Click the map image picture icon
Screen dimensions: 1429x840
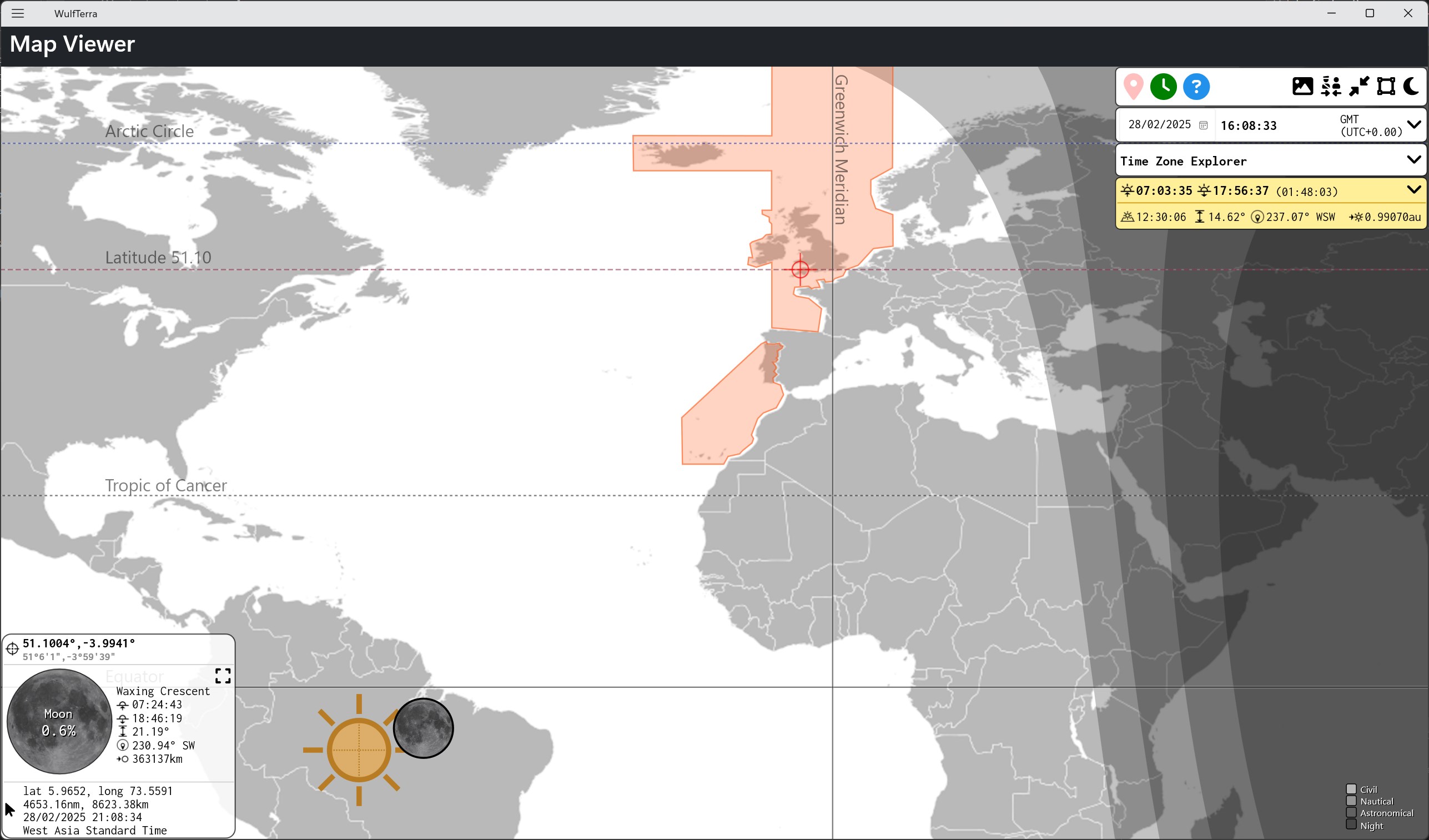click(x=1302, y=87)
